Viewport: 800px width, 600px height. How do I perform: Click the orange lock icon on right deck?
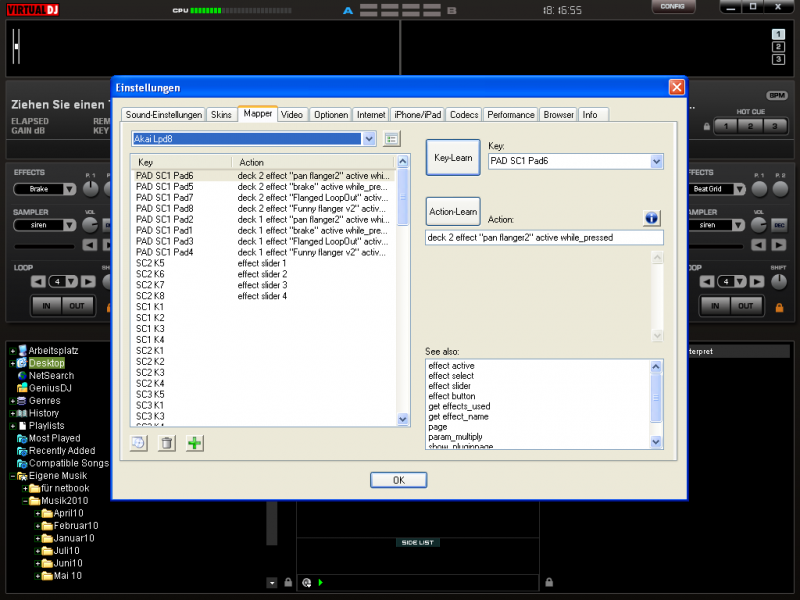[779, 306]
